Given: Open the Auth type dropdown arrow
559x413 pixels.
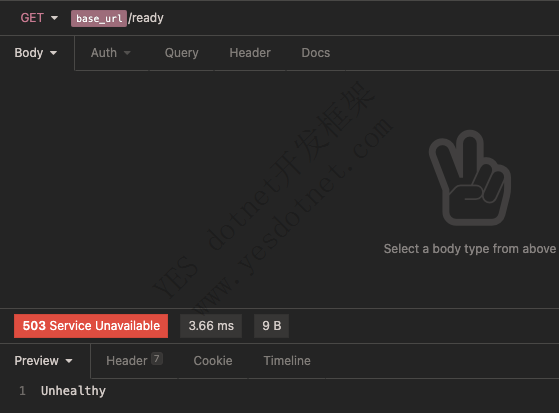Looking at the screenshot, I should coord(127,53).
